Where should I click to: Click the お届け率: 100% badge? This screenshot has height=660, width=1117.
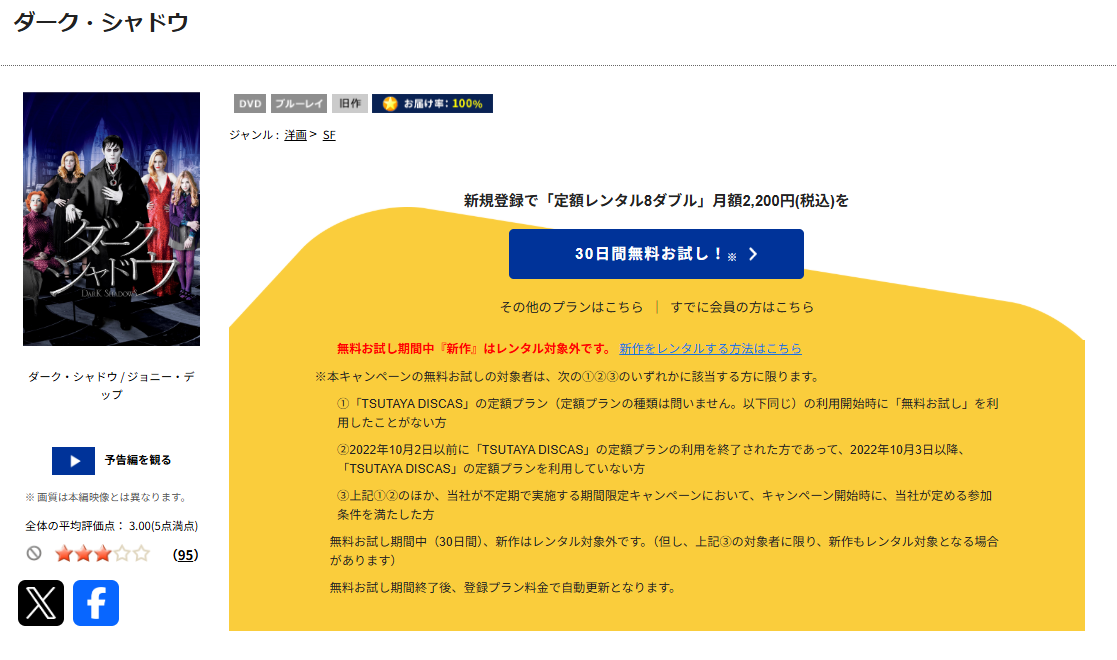(x=432, y=103)
